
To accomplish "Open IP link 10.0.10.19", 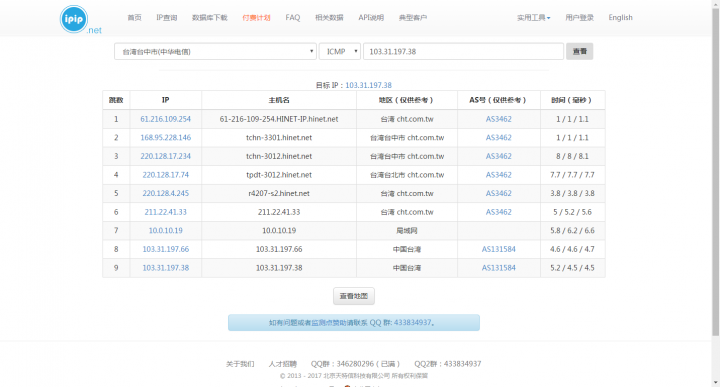I will 165,230.
